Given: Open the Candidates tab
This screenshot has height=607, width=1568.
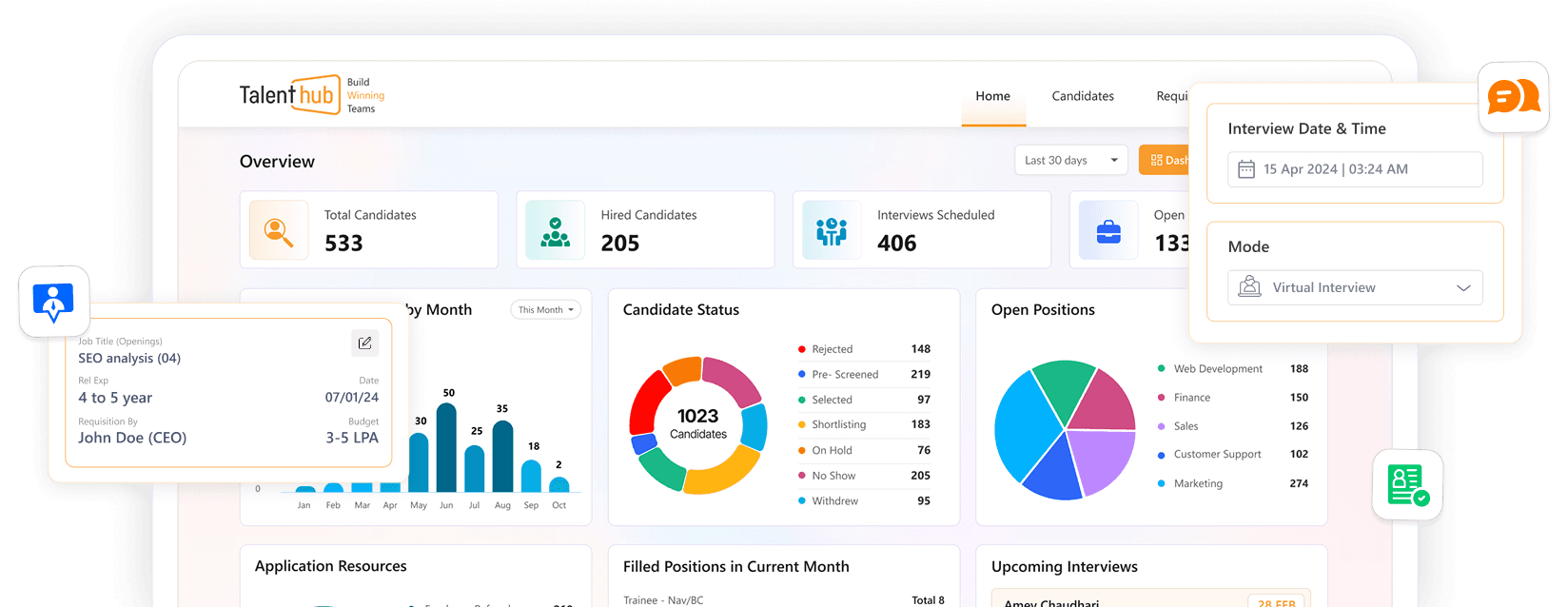Looking at the screenshot, I should [x=1083, y=96].
